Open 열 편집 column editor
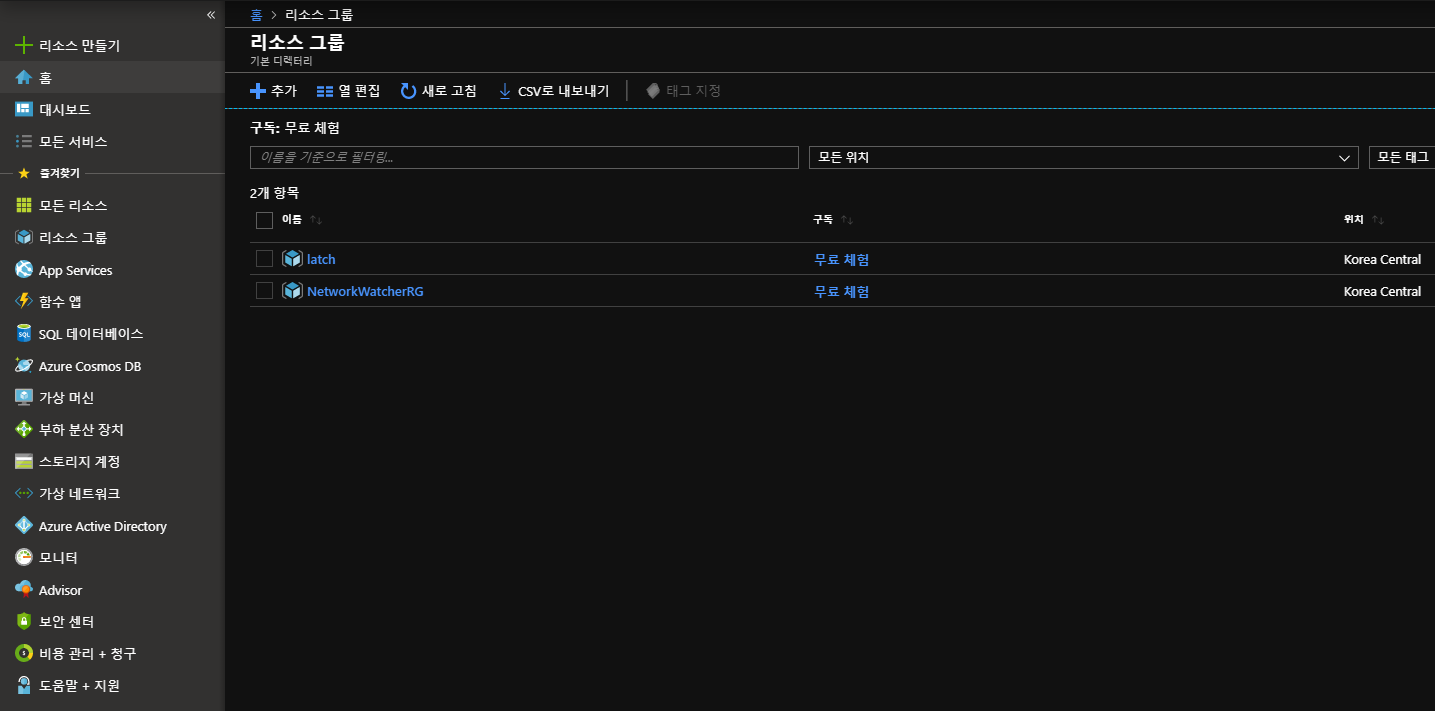 (348, 90)
